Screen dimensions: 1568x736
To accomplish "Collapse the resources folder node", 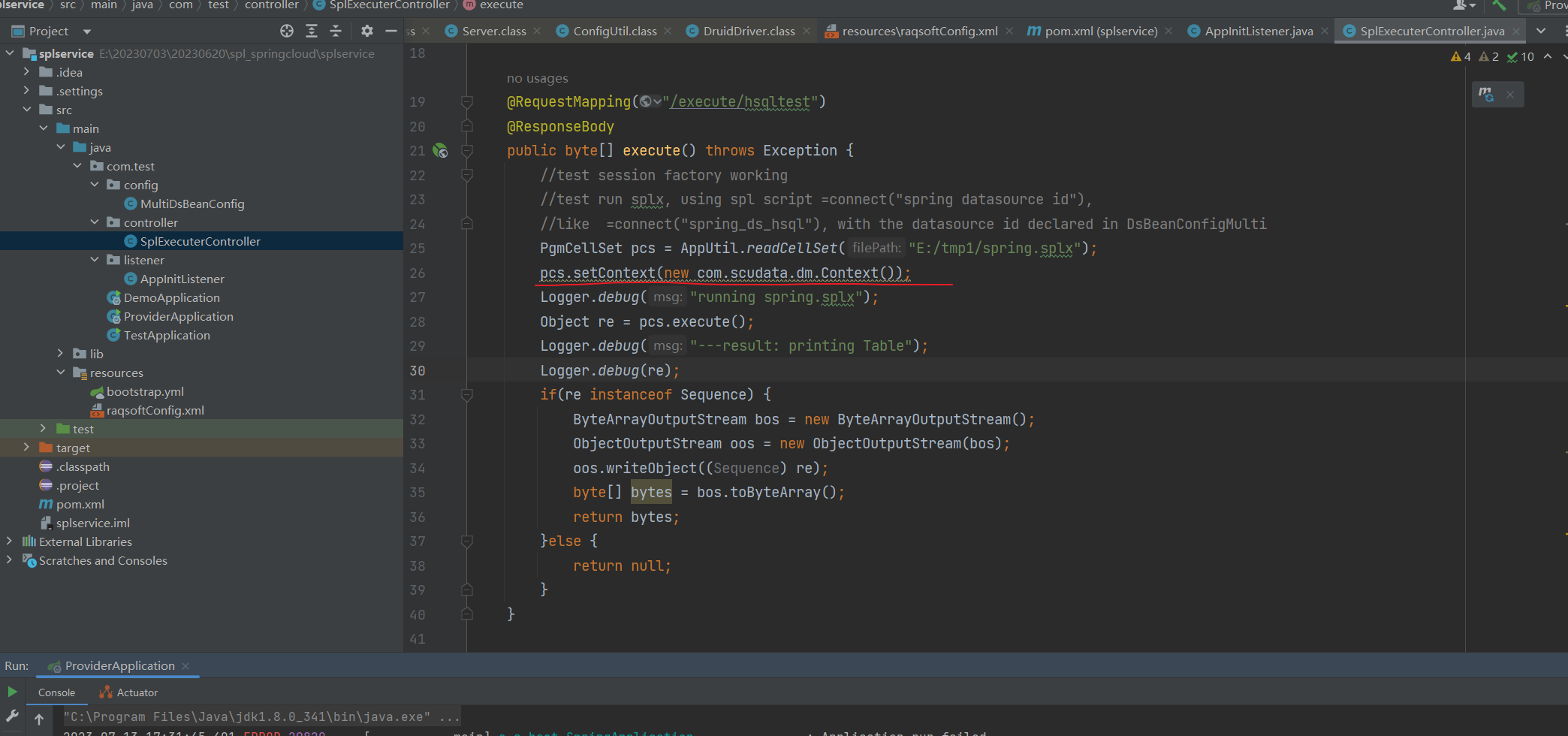I will [61, 373].
